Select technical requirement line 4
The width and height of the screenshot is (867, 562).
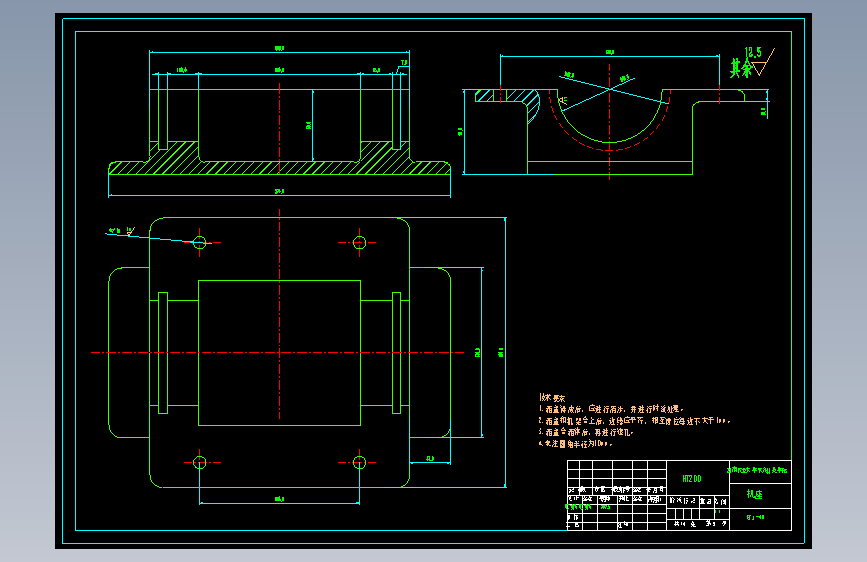click(576, 444)
